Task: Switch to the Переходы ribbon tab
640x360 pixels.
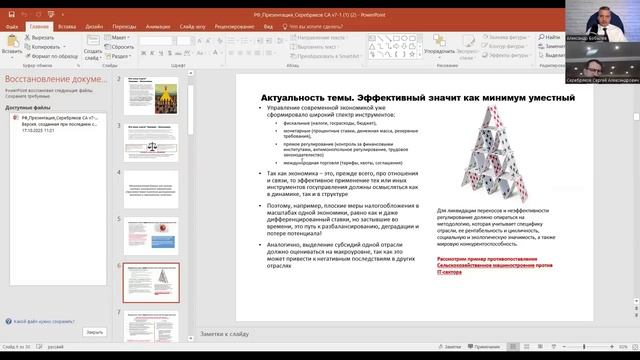Action: click(124, 27)
